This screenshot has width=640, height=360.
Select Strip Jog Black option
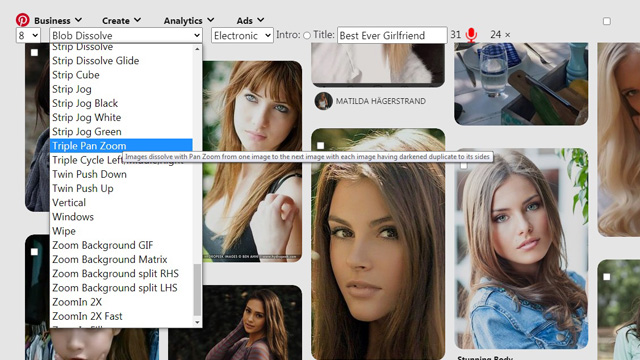pos(121,103)
